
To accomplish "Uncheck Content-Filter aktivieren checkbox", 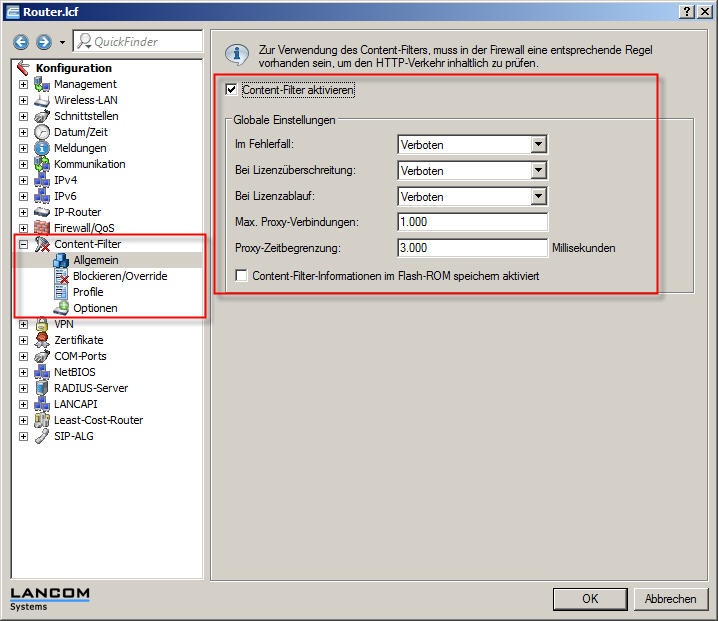I will [x=232, y=90].
